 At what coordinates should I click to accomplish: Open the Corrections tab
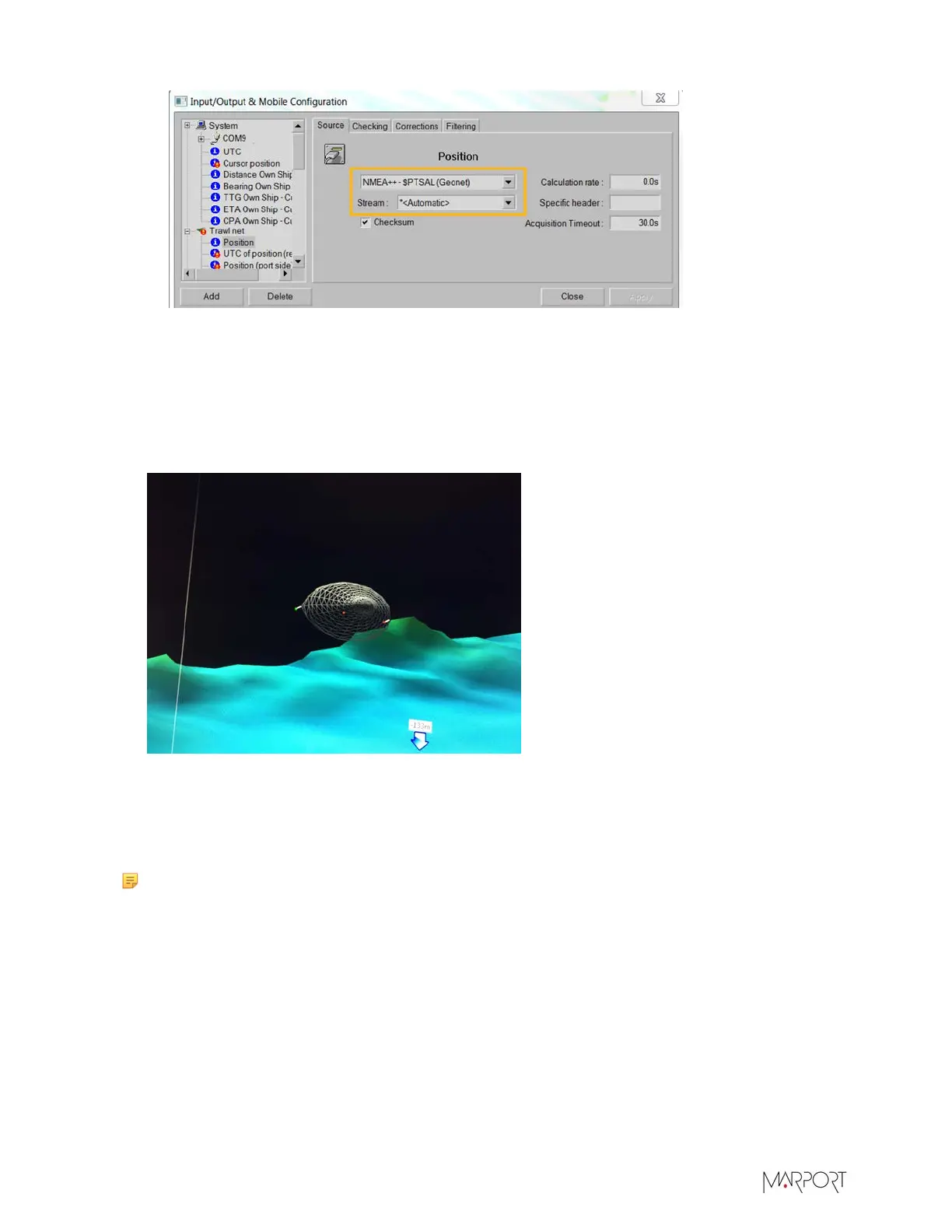417,126
